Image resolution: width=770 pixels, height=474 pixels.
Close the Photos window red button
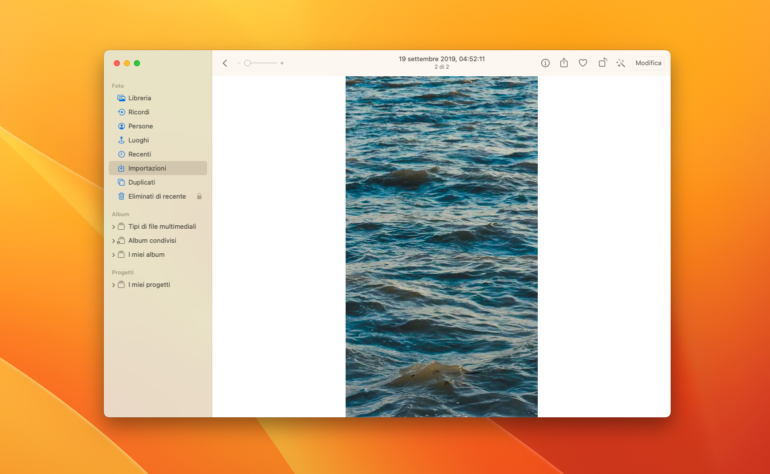[x=117, y=63]
